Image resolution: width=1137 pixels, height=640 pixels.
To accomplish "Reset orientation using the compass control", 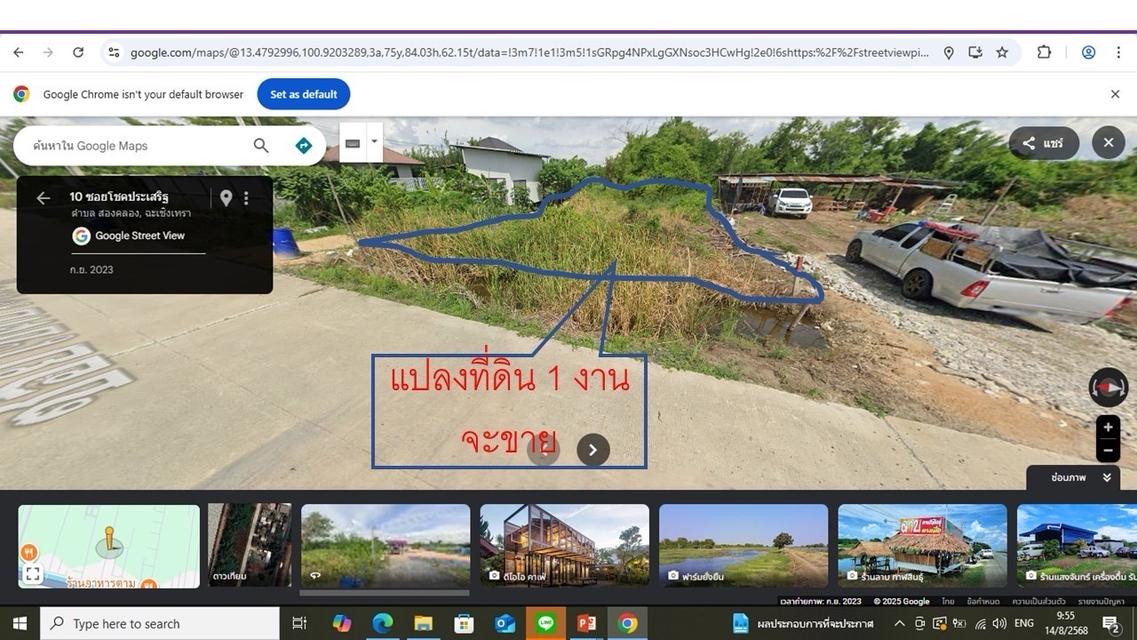I will coord(1108,387).
